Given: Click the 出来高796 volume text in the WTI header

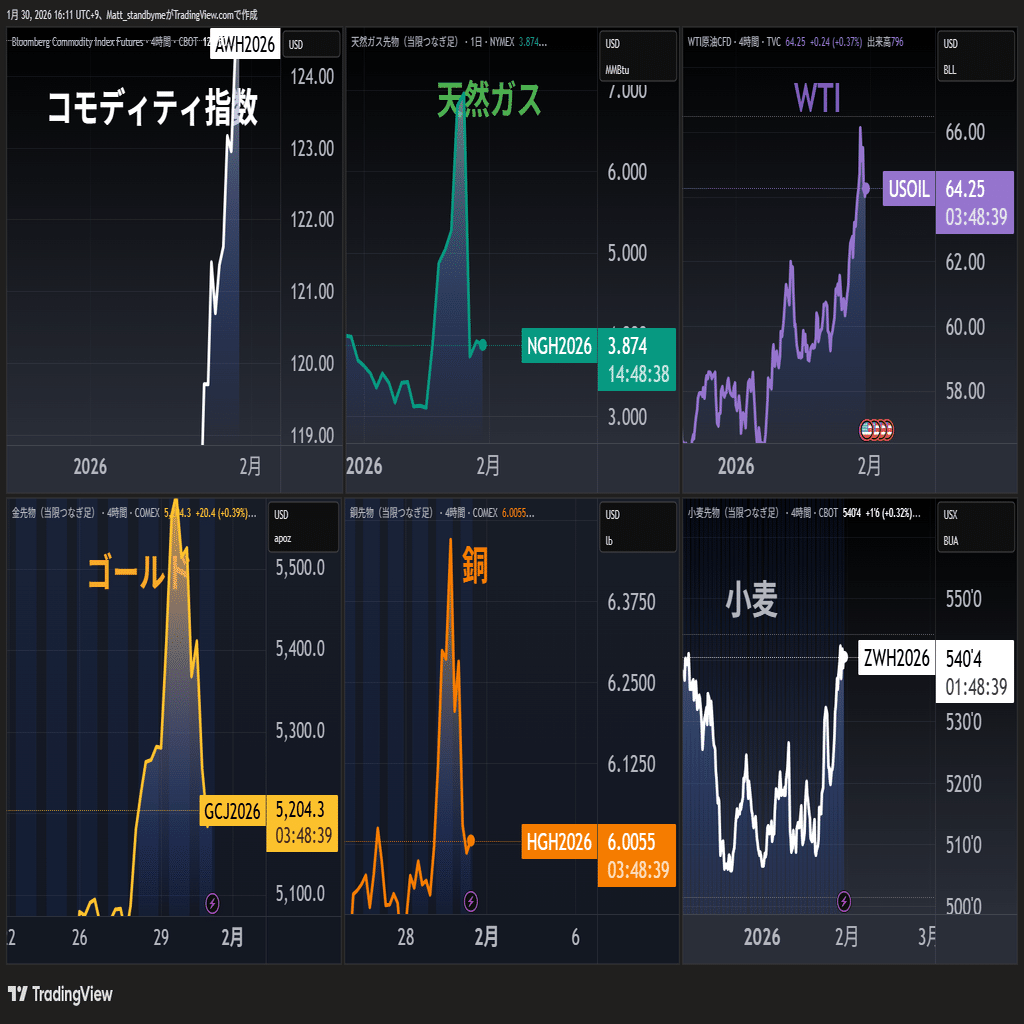Looking at the screenshot, I should (886, 42).
